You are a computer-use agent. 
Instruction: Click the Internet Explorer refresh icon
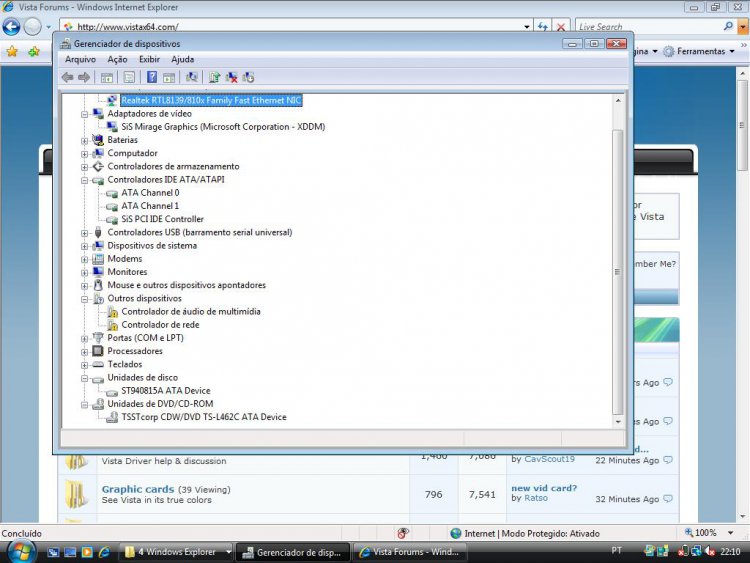tap(542, 27)
